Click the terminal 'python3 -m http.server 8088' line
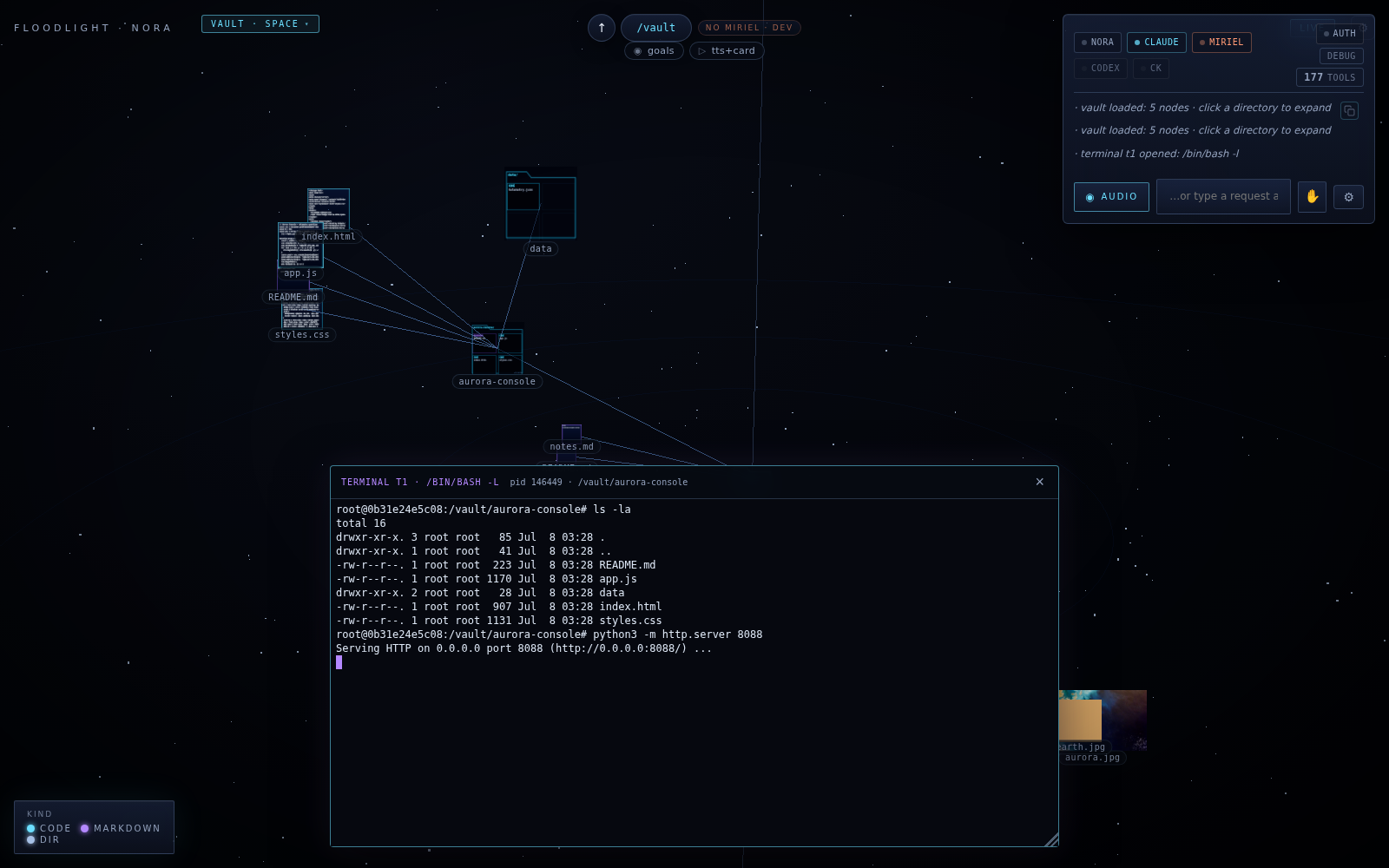 (550, 635)
